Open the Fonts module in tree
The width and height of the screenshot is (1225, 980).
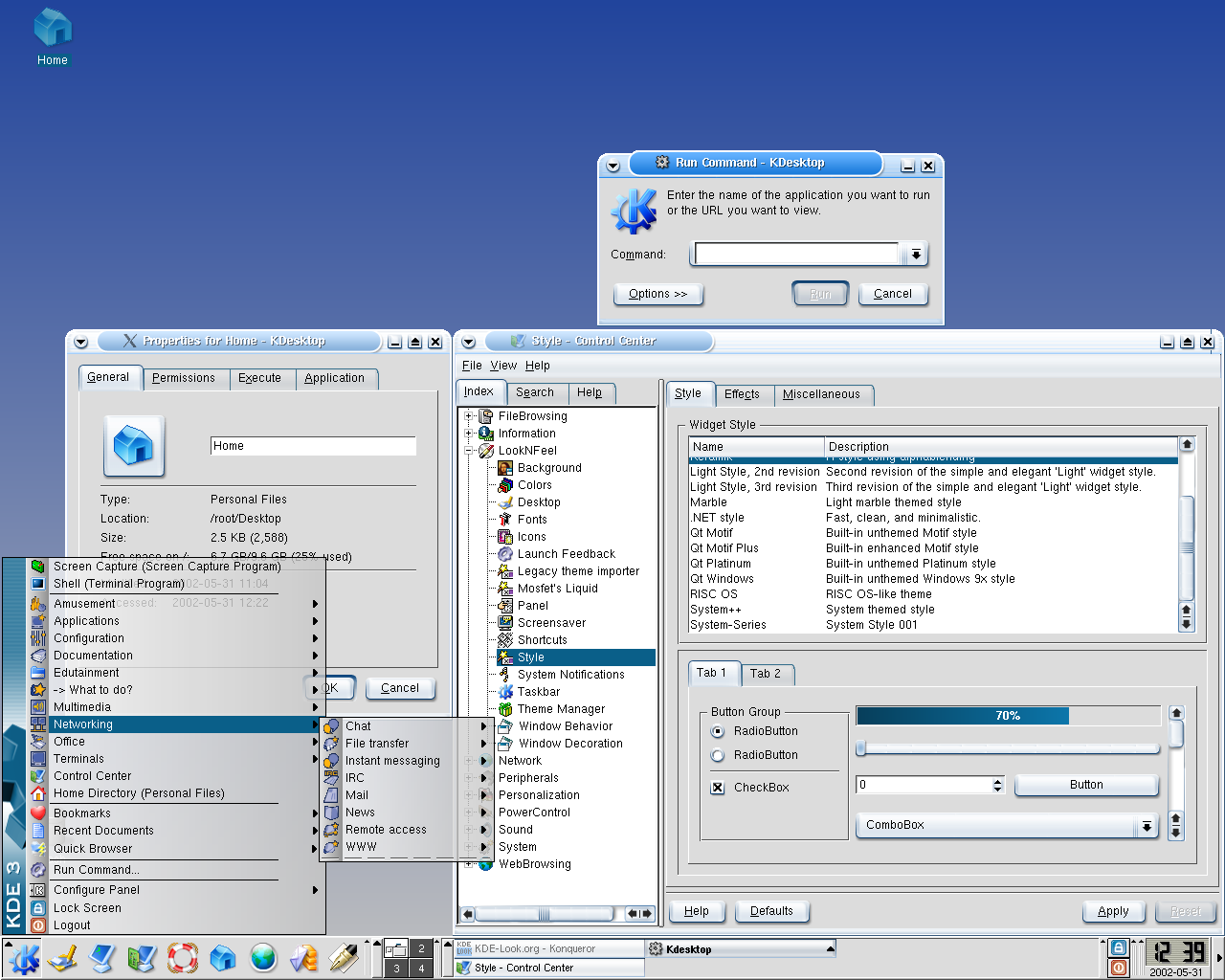pyautogui.click(x=532, y=520)
